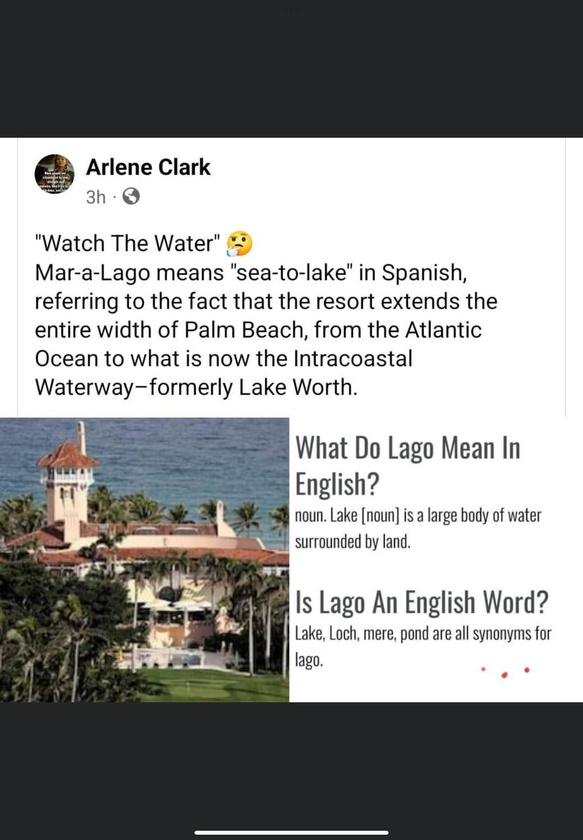Click the three red dots in the image
583x840 pixels.
(x=505, y=672)
